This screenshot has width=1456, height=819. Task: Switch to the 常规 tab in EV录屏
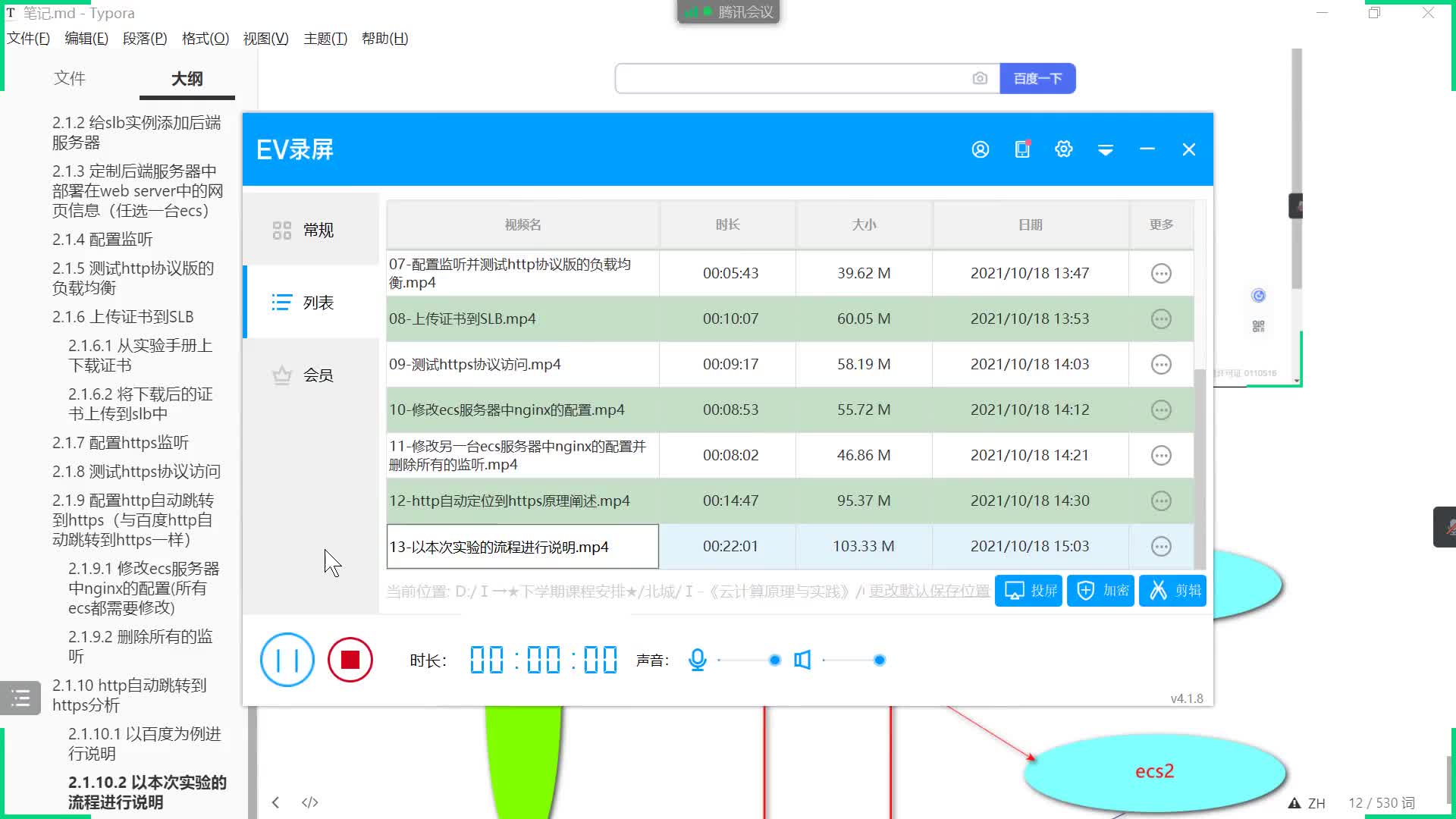point(311,230)
